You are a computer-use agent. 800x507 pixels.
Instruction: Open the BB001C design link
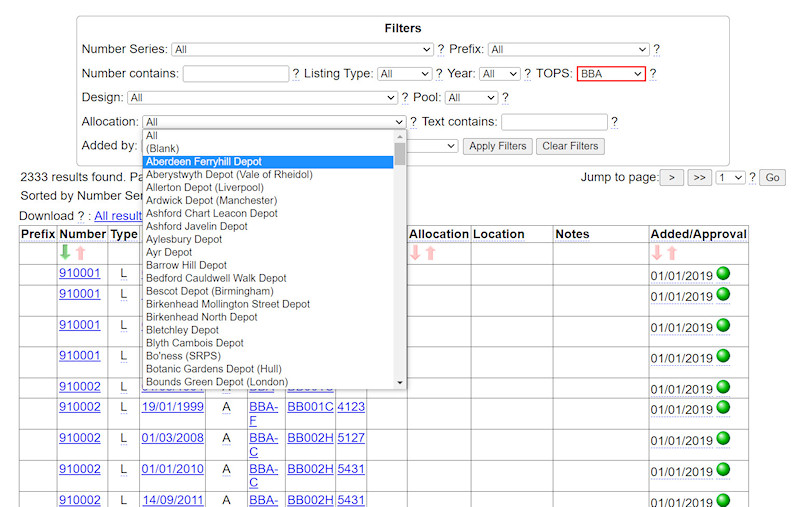309,407
